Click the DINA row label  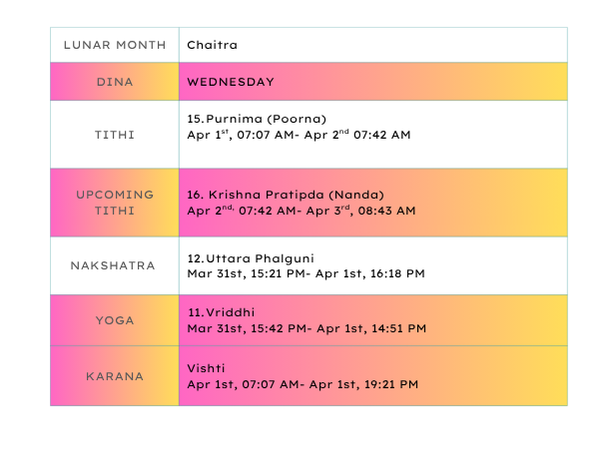(114, 81)
